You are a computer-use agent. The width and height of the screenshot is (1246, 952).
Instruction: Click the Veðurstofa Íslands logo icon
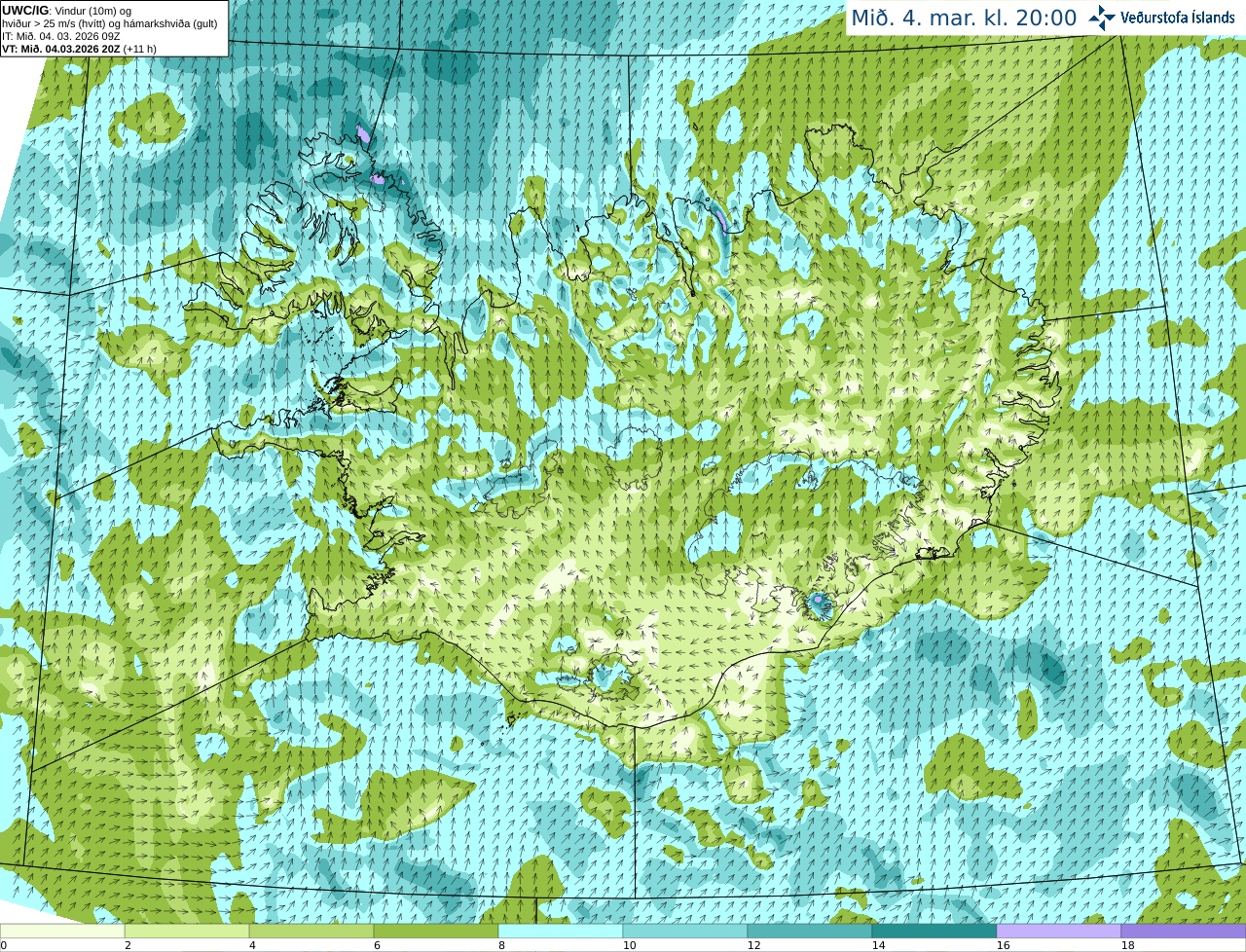pos(1102,18)
